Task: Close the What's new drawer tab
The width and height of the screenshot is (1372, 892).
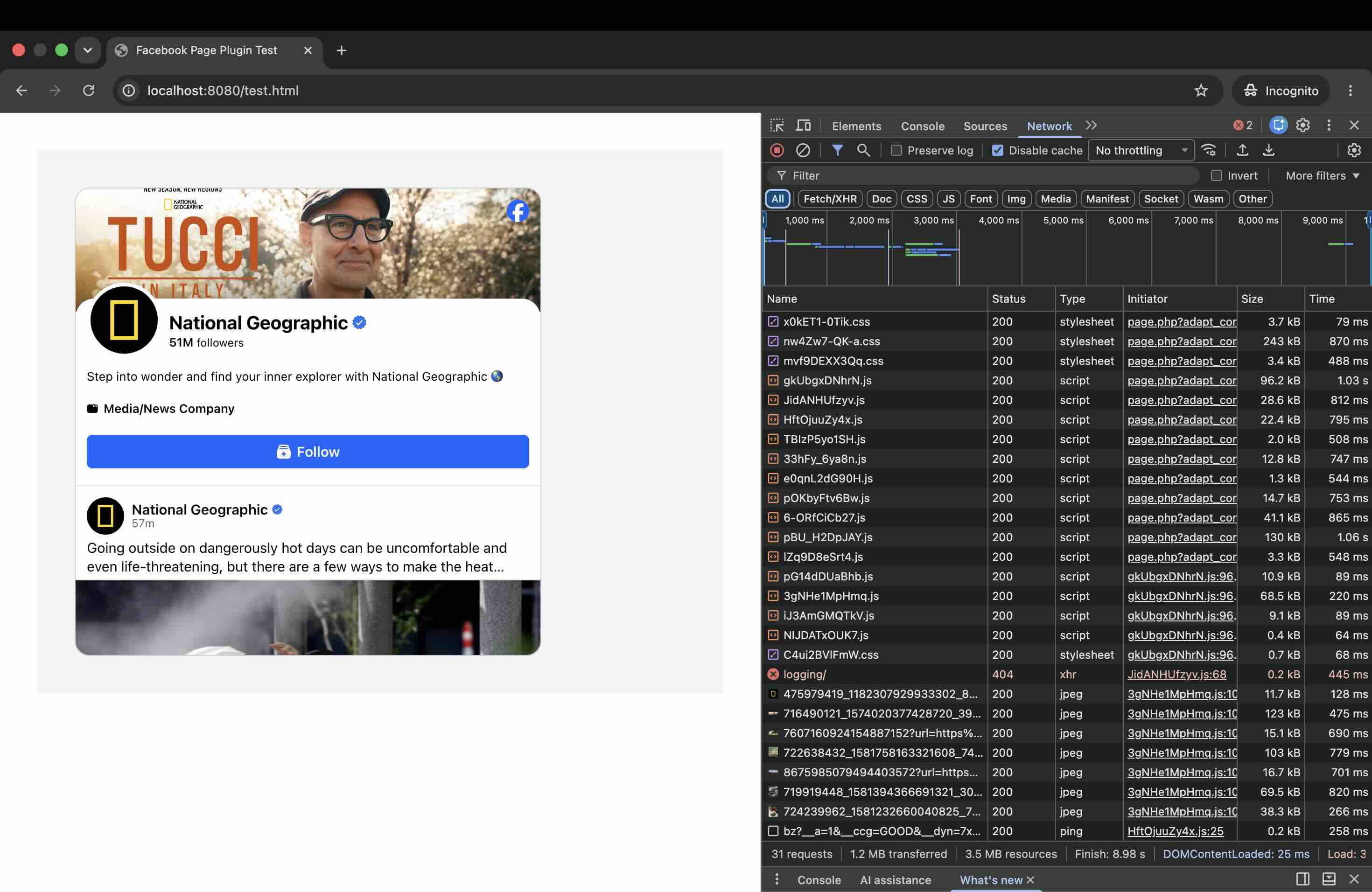Action: coord(1030,880)
